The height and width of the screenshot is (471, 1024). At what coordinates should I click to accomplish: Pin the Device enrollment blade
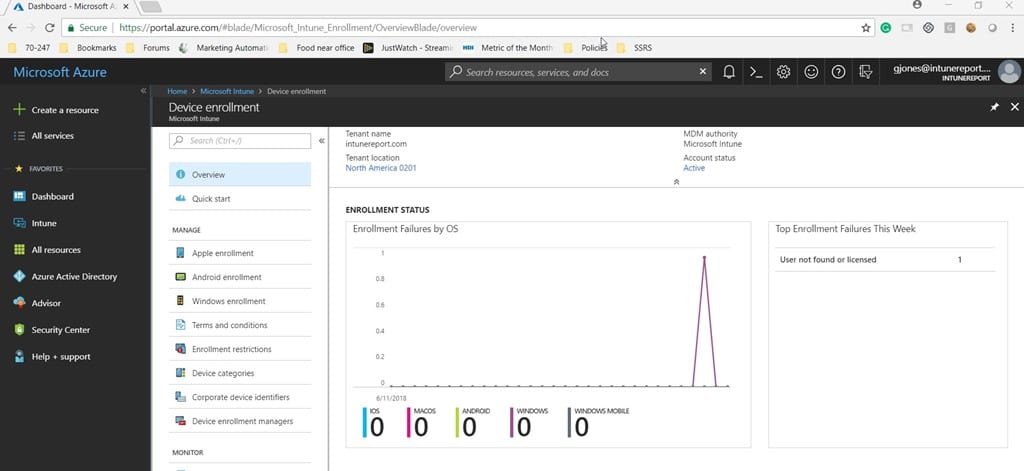[x=995, y=107]
